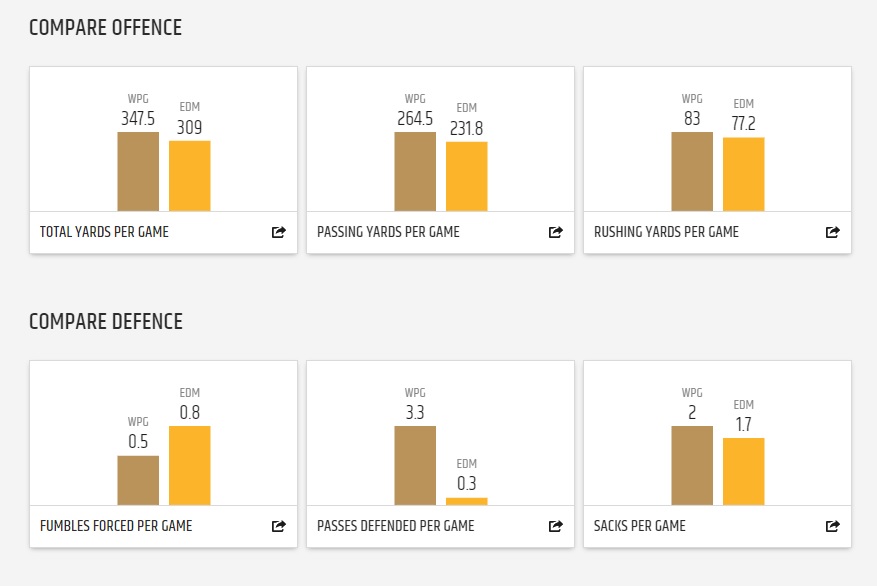The width and height of the screenshot is (877, 586).
Task: Select the EDM 0.8 fumbles forced bar
Action: [189, 465]
